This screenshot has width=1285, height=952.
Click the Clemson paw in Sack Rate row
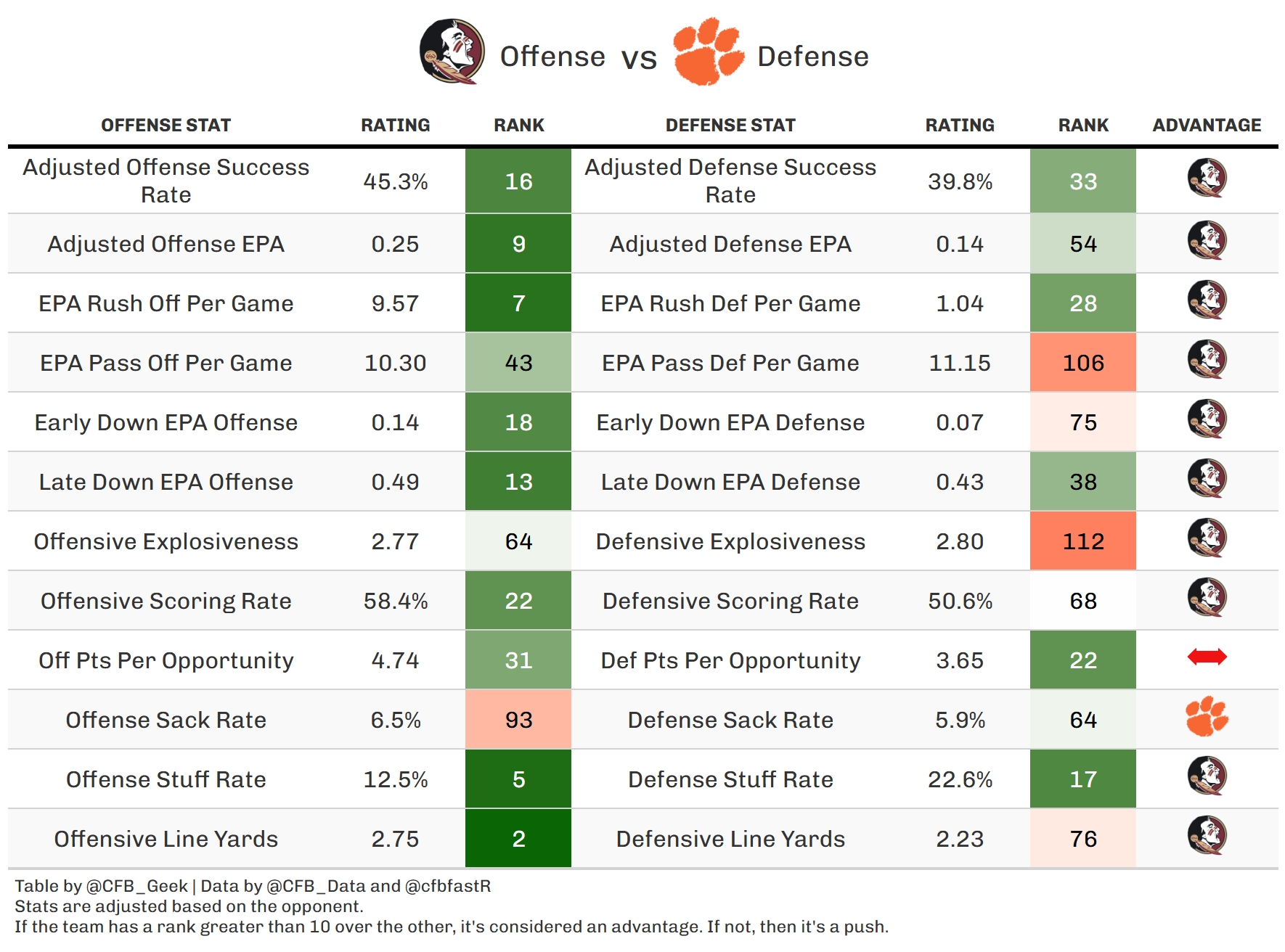[1207, 717]
